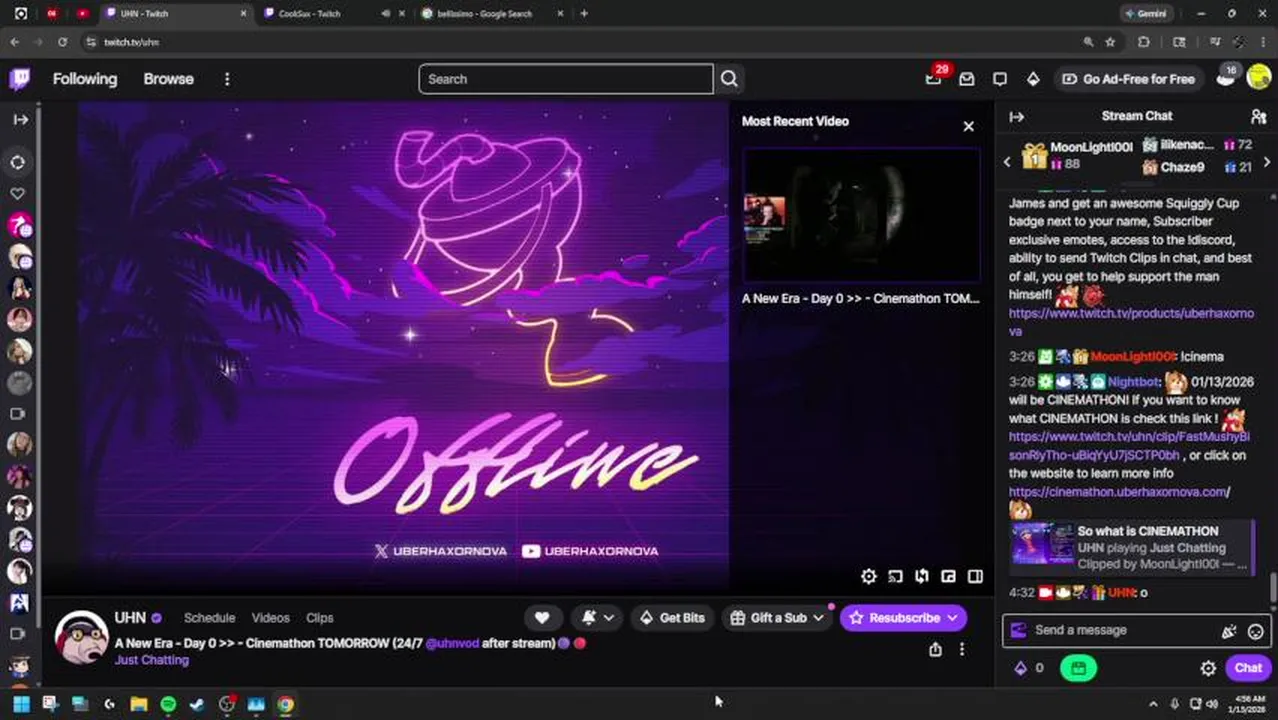Click the share icon under Resubscribe

[935, 650]
